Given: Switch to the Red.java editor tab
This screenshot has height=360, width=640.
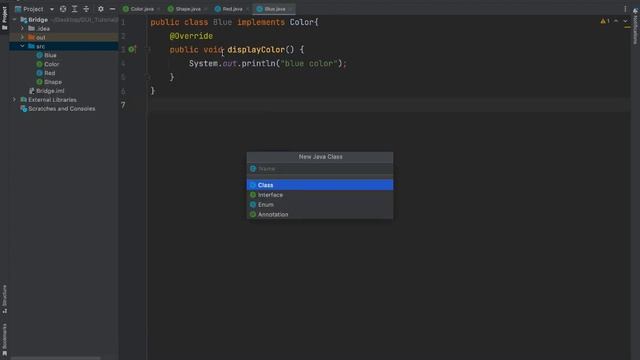Looking at the screenshot, I should [233, 9].
